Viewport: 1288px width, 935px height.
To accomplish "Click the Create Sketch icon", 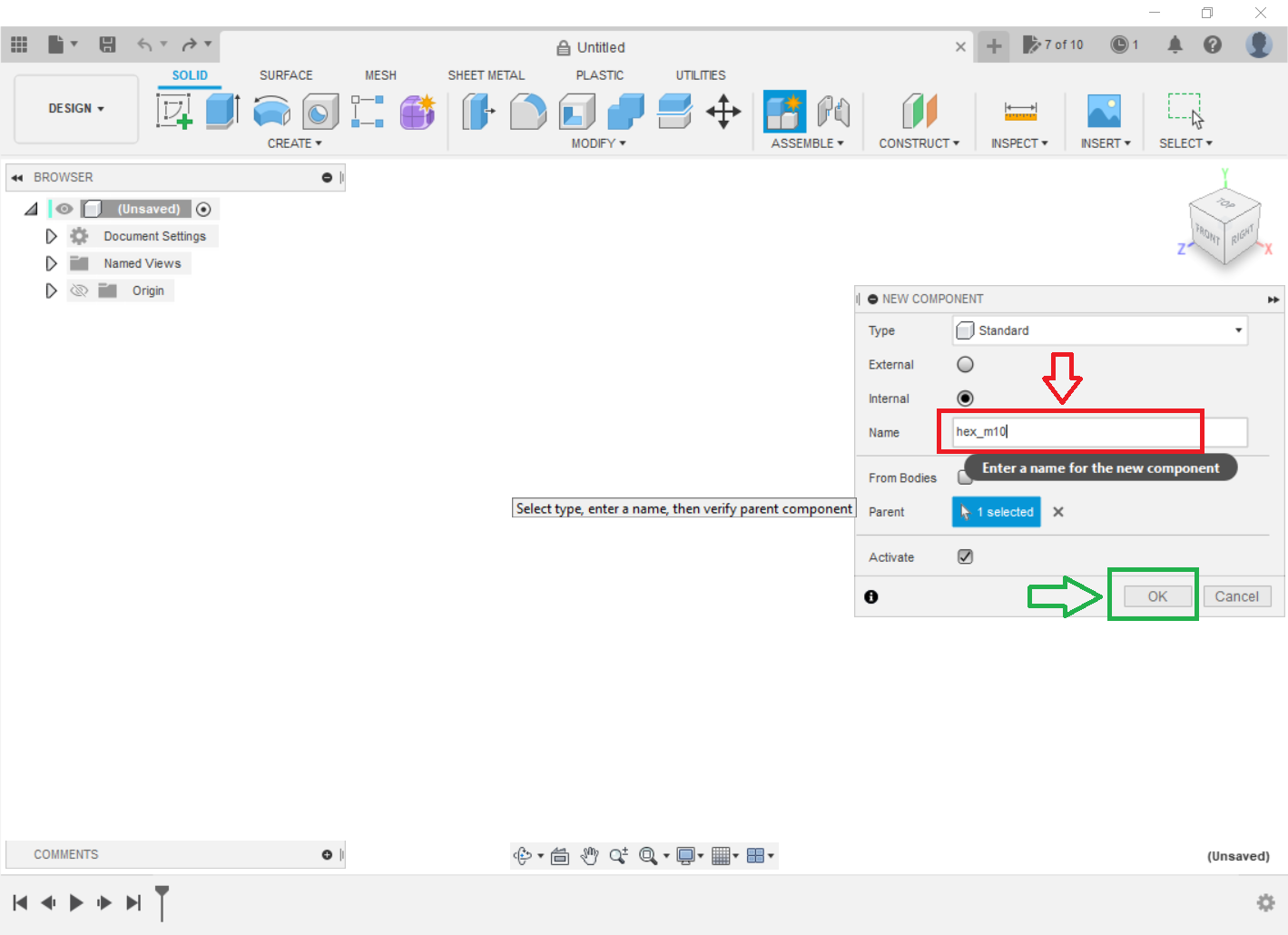I will pos(173,112).
